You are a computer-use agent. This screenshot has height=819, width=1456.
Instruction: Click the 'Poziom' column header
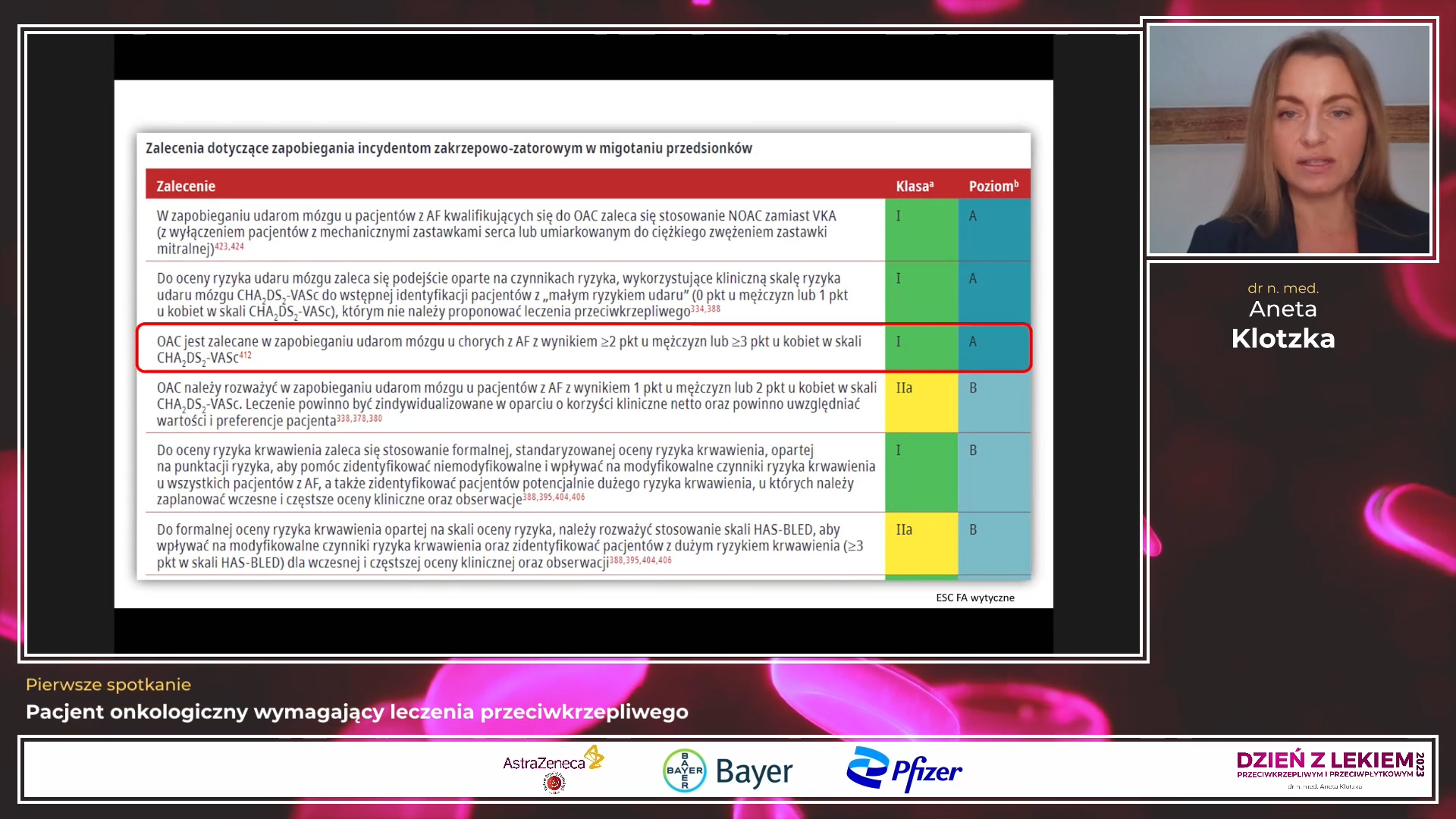tap(993, 187)
